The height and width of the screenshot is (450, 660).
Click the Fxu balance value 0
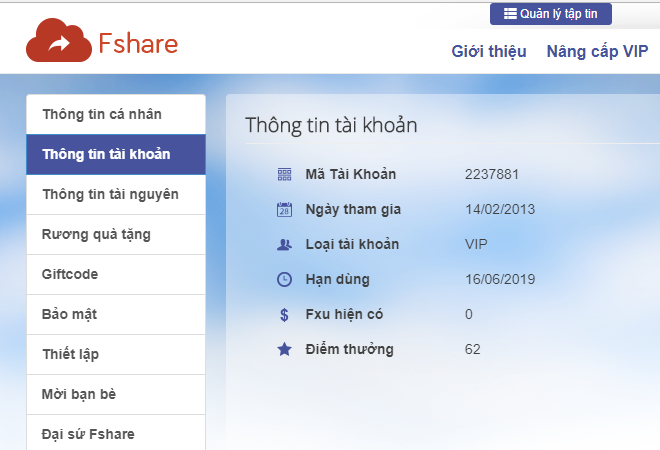tap(468, 314)
